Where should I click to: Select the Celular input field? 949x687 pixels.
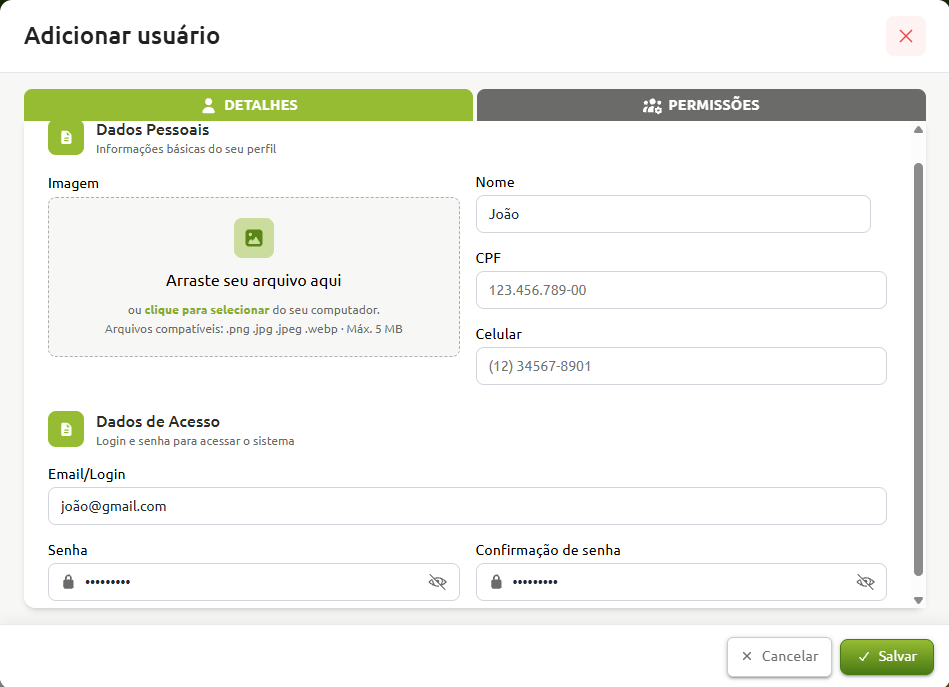[681, 366]
